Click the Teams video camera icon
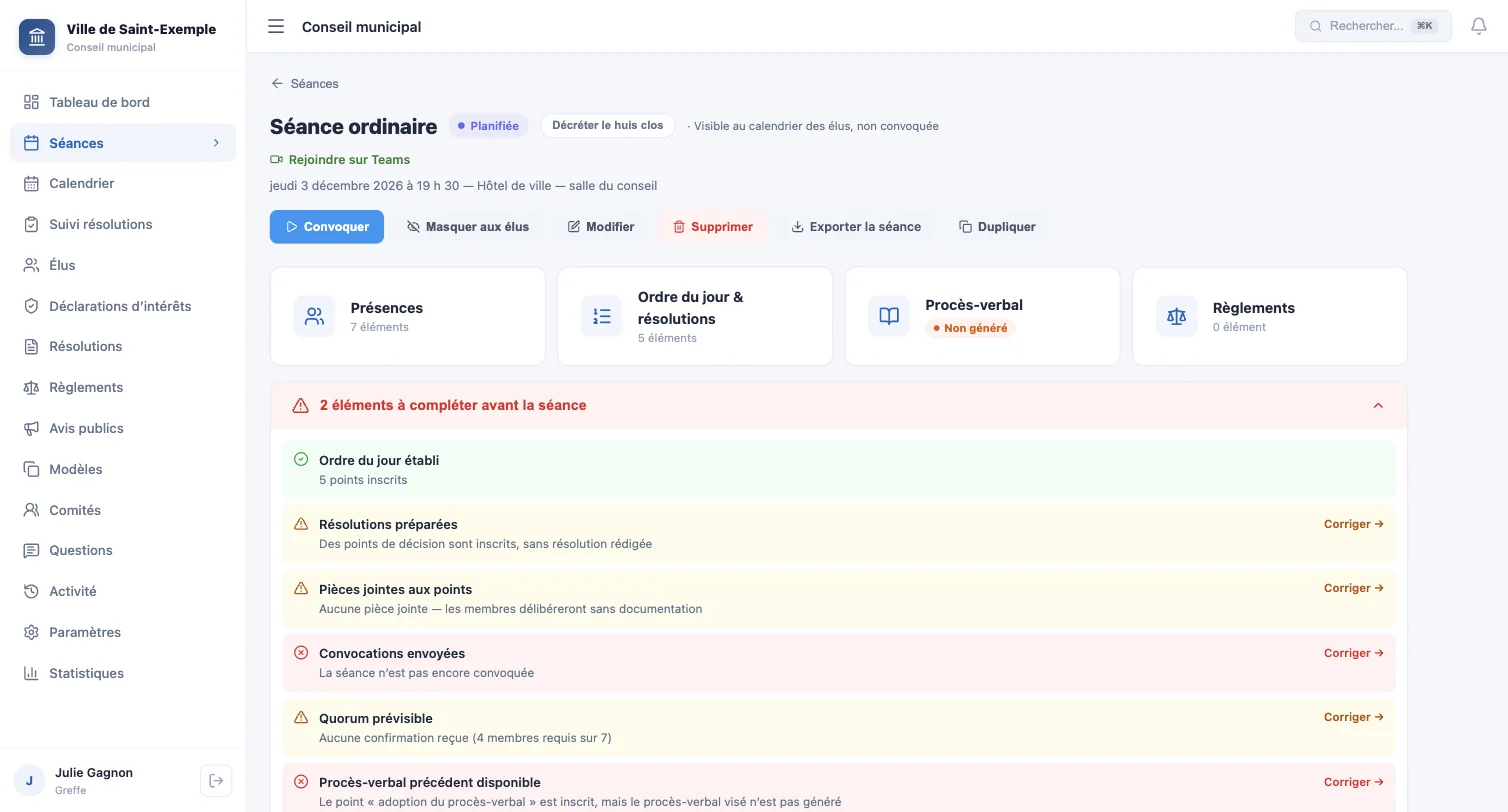This screenshot has width=1508, height=812. 277,159
